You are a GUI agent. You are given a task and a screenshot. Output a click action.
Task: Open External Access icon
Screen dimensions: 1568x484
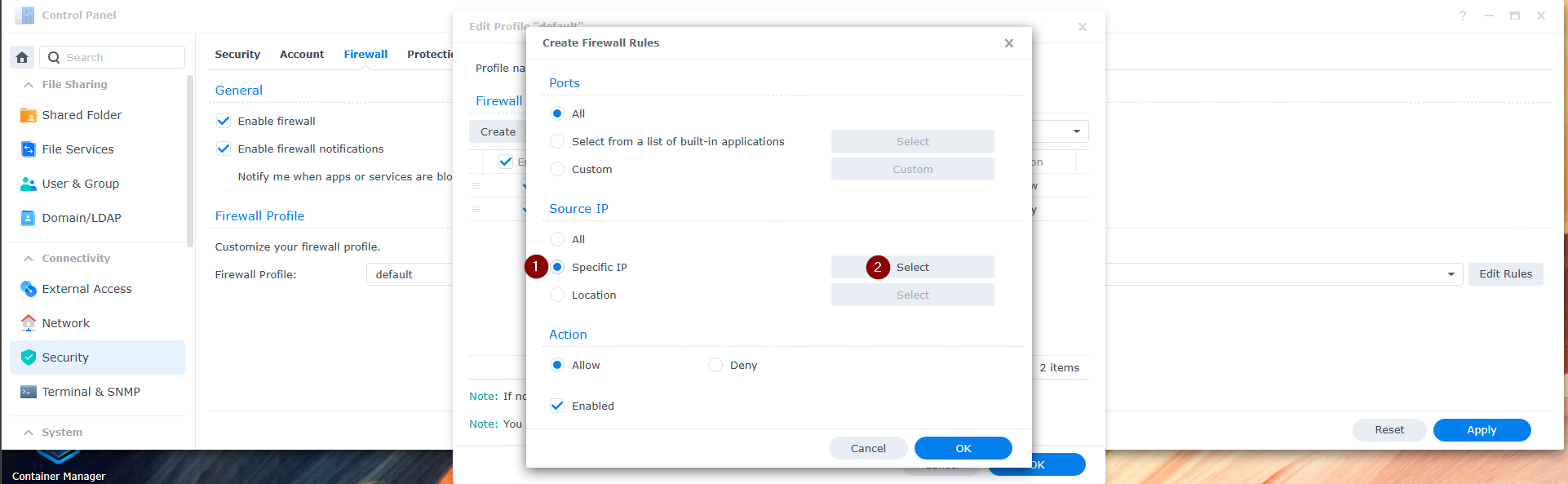tap(28, 289)
